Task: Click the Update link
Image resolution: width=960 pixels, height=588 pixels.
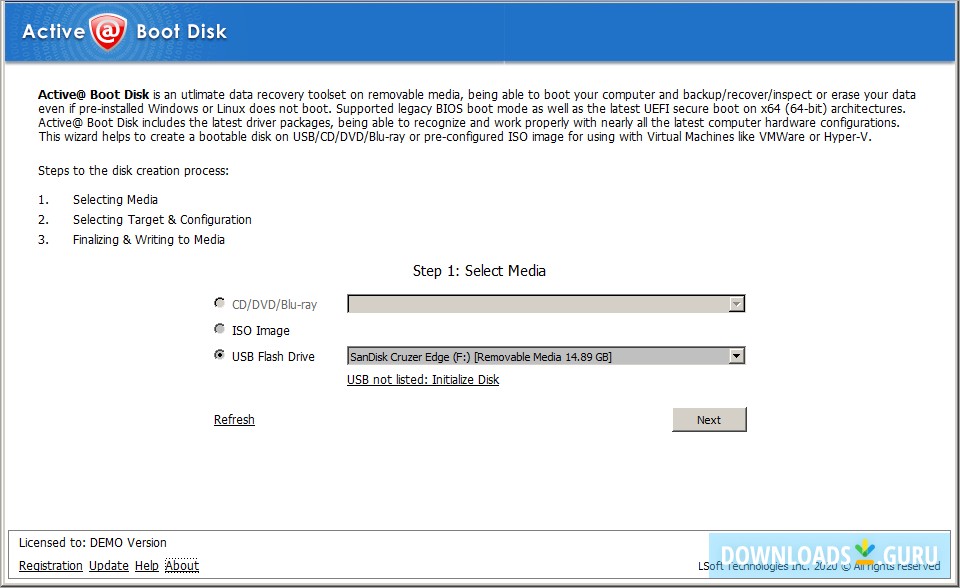Action: (x=108, y=565)
